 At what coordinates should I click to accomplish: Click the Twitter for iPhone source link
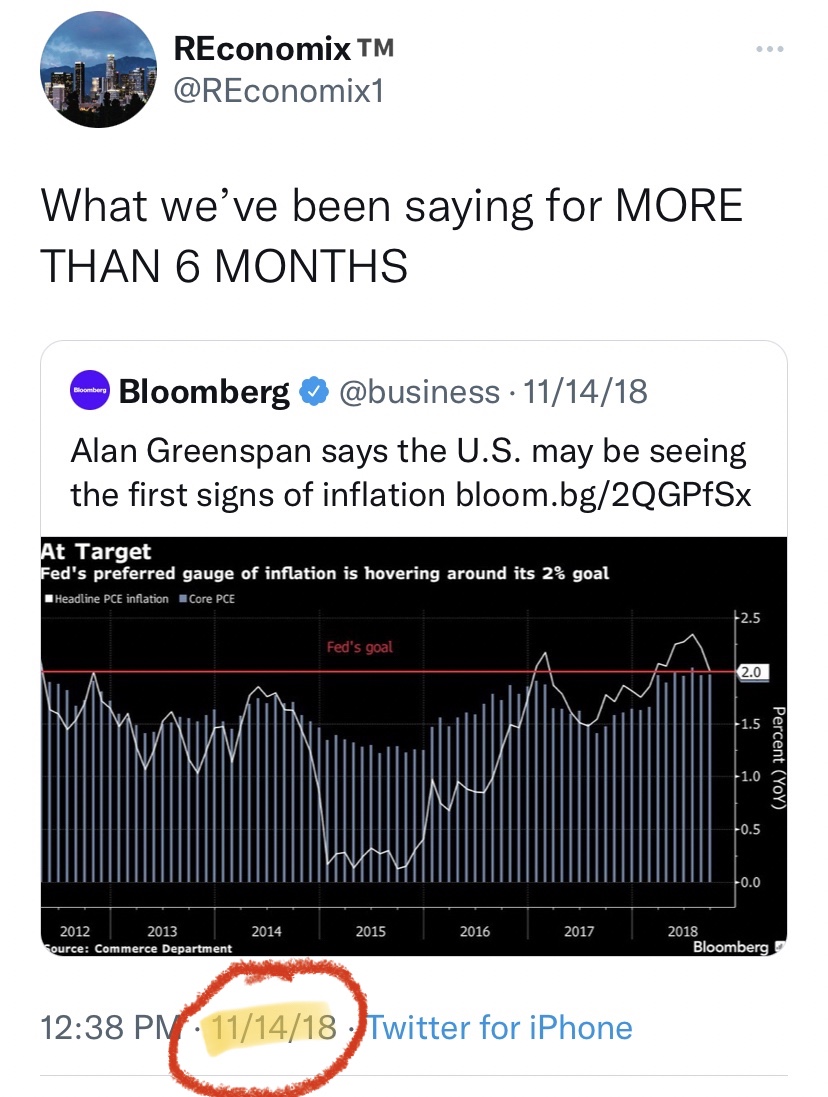coord(498,1027)
